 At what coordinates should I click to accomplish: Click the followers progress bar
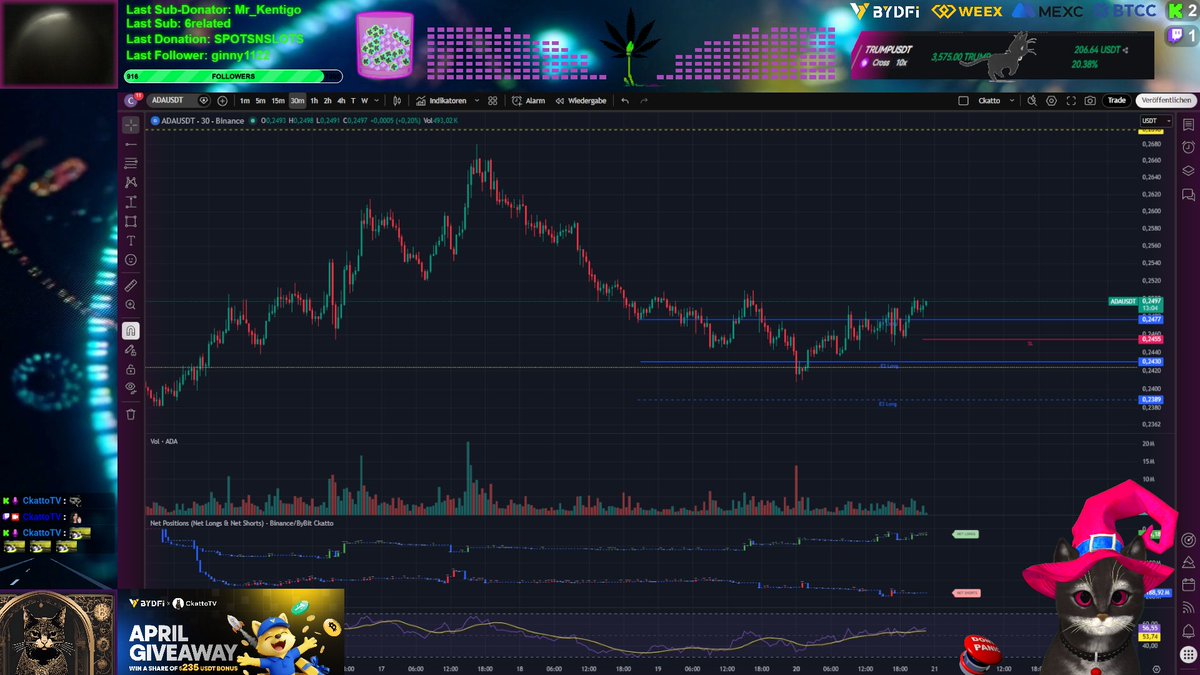(233, 75)
